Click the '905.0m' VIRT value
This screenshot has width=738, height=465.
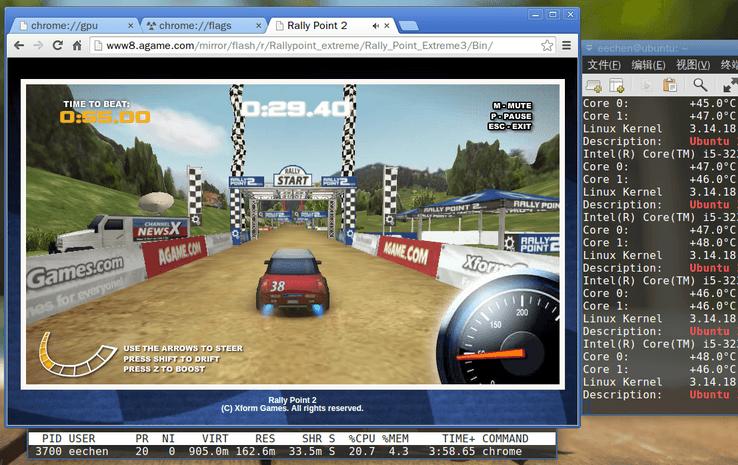coord(208,451)
